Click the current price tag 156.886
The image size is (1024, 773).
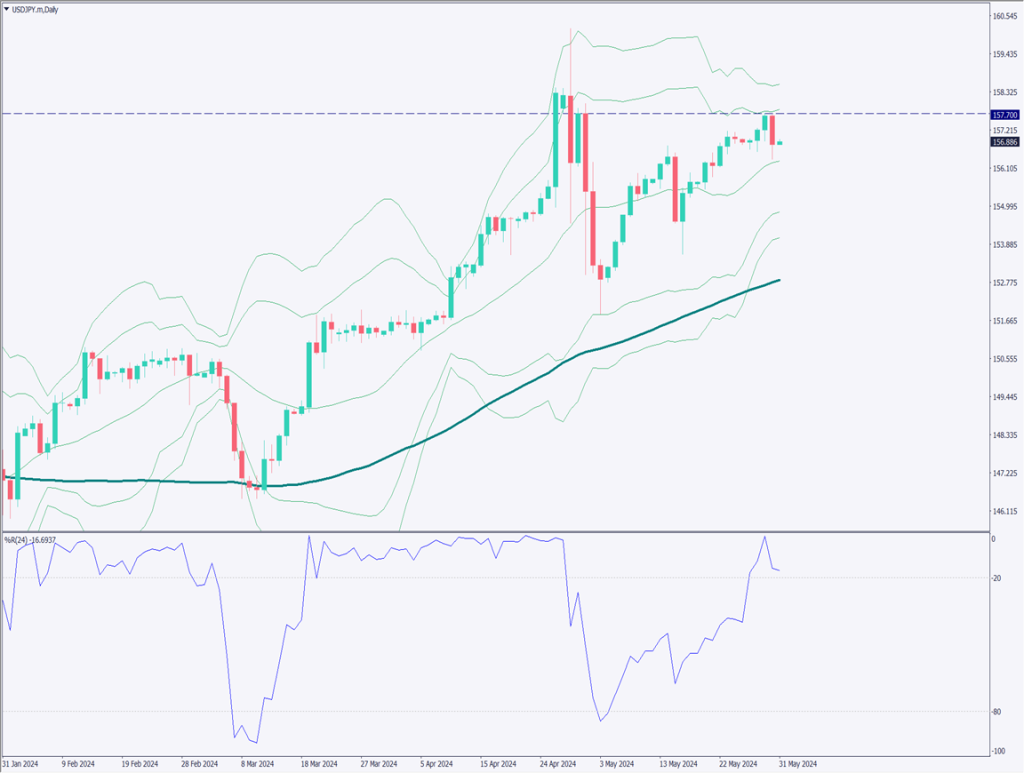pos(1004,143)
